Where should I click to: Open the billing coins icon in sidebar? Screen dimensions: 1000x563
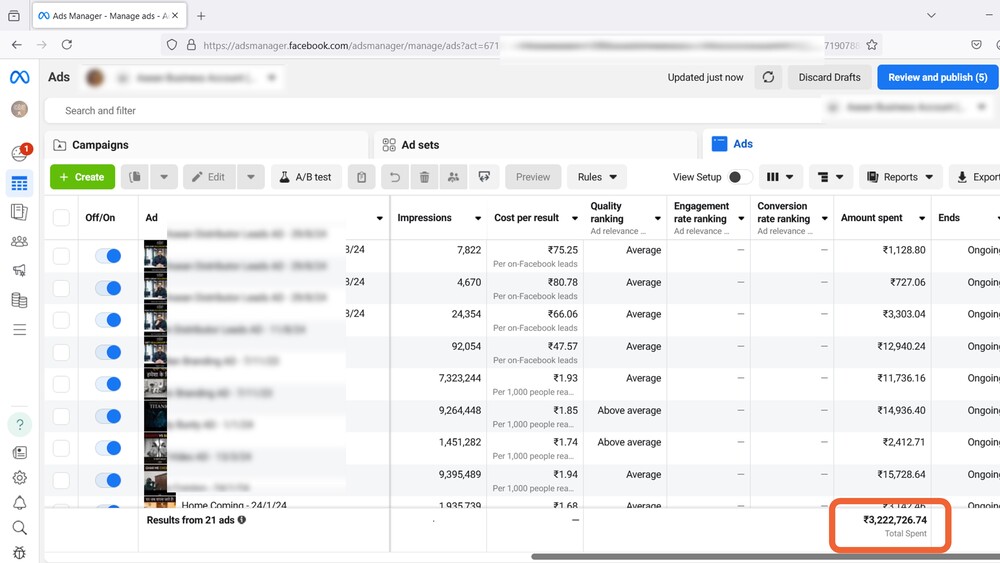click(x=19, y=300)
